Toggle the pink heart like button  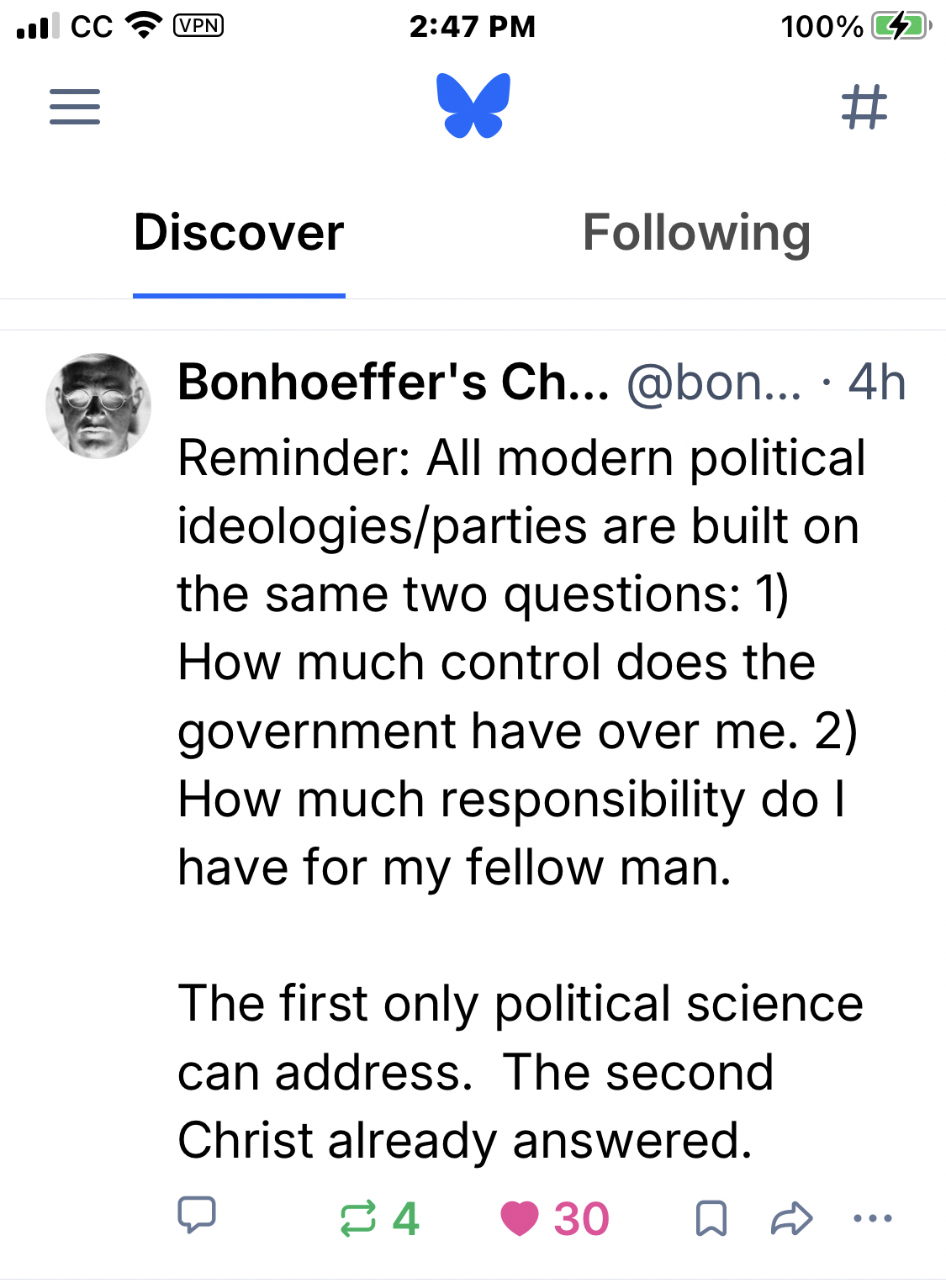coord(520,1218)
